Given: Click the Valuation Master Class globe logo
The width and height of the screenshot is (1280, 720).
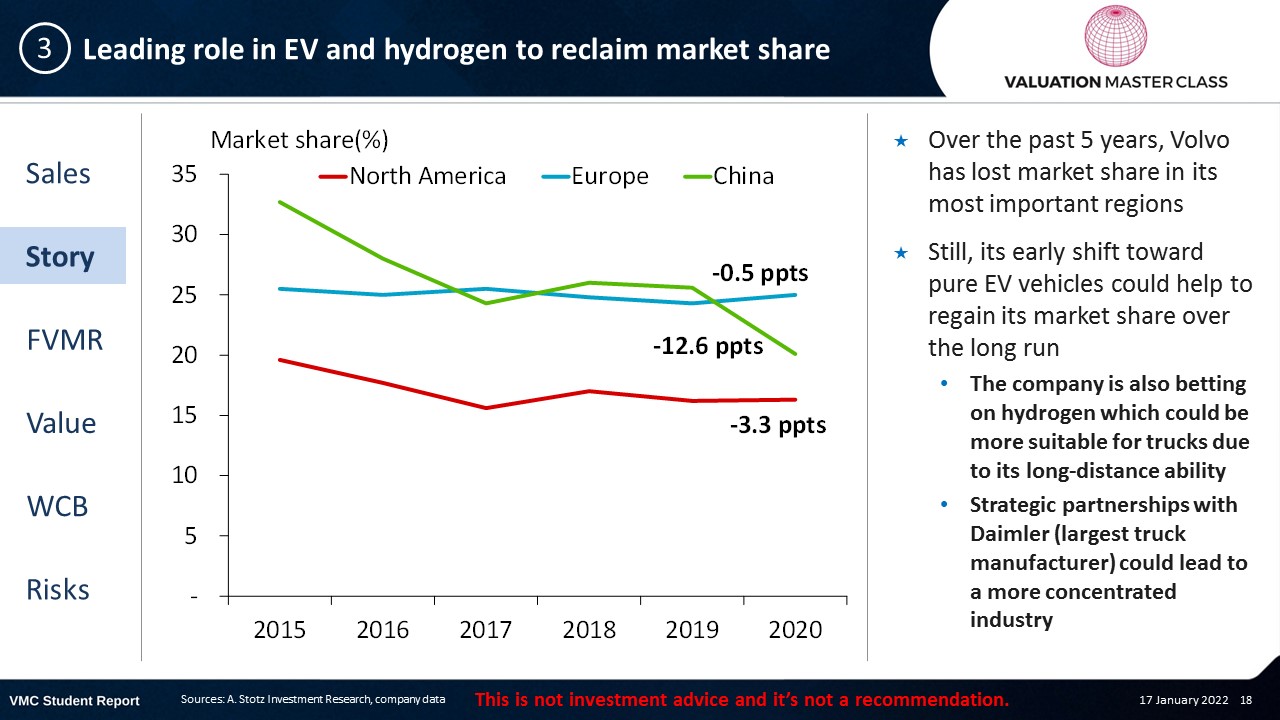Looking at the screenshot, I should (x=1116, y=37).
